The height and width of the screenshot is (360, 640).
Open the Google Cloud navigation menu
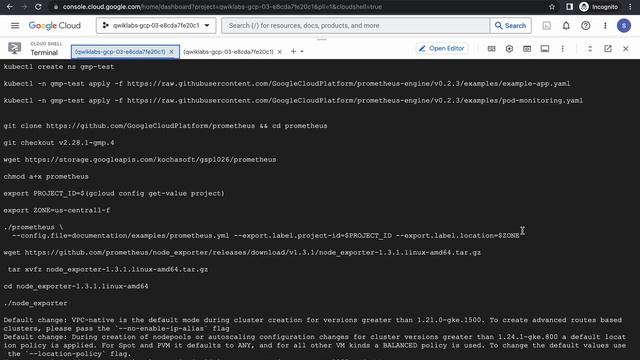[15, 25]
